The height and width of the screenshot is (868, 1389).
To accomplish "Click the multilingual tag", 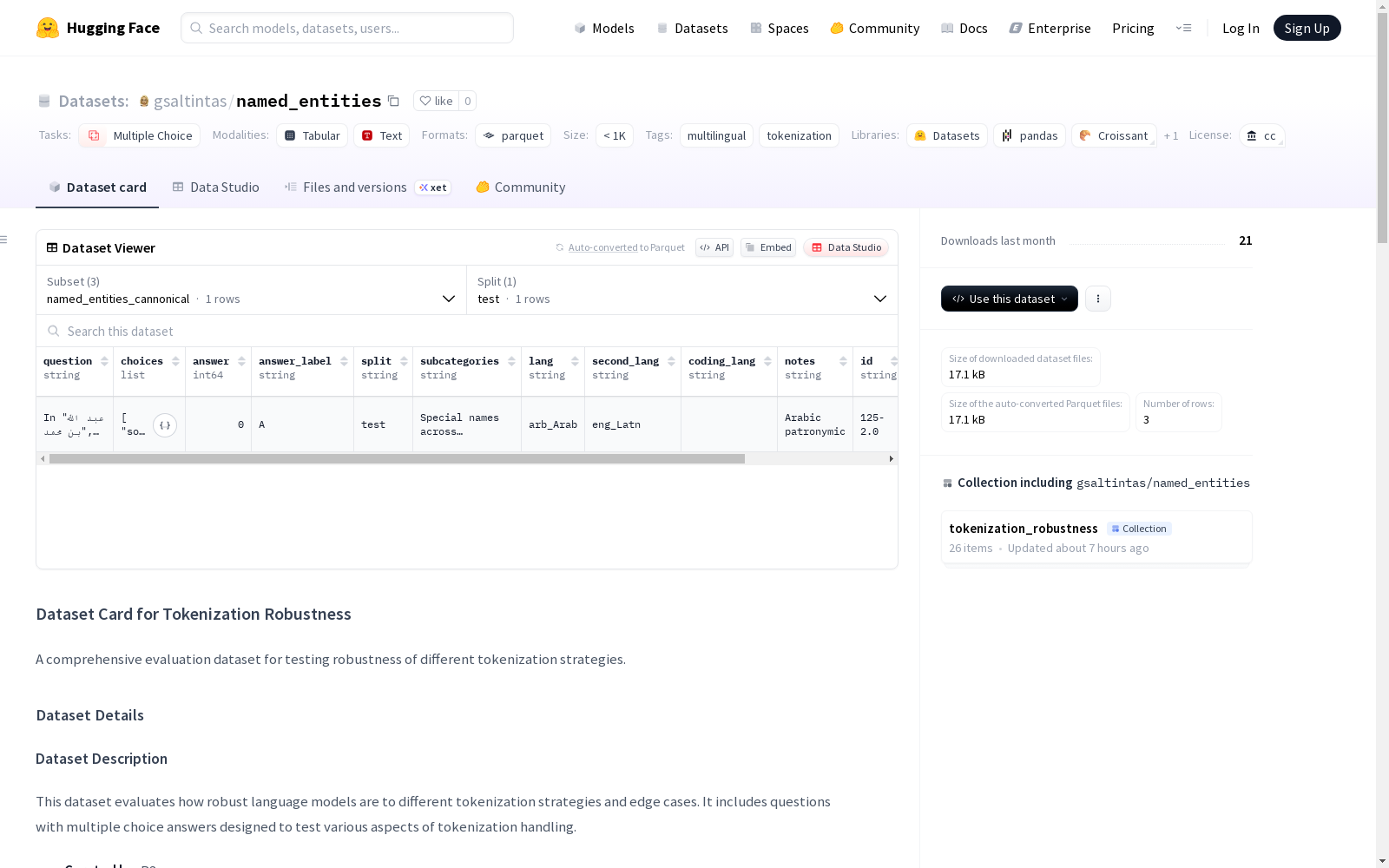I will click(716, 135).
